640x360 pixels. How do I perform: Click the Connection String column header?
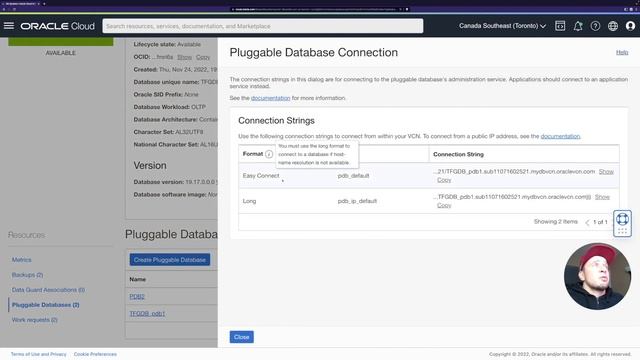click(458, 154)
